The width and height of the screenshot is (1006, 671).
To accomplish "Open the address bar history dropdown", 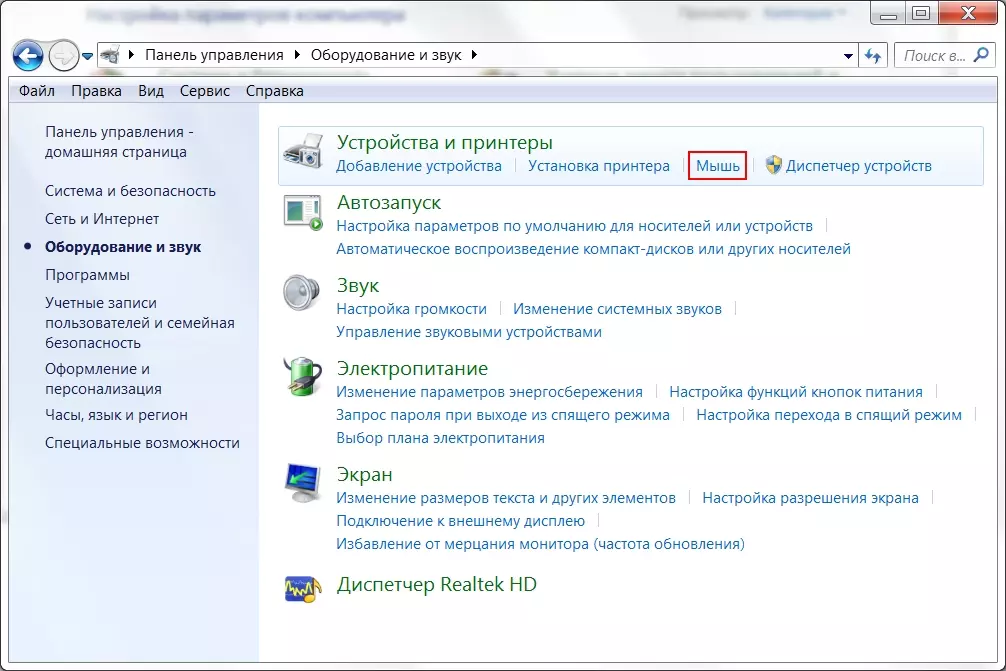I will tap(849, 56).
